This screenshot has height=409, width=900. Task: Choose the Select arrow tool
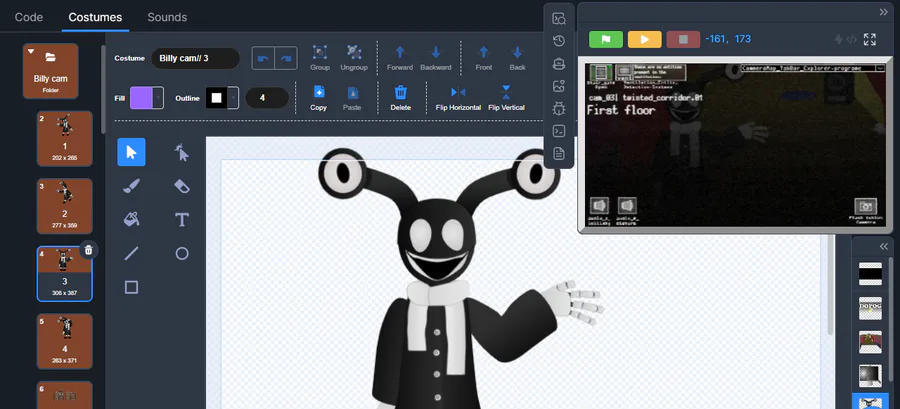[131, 152]
